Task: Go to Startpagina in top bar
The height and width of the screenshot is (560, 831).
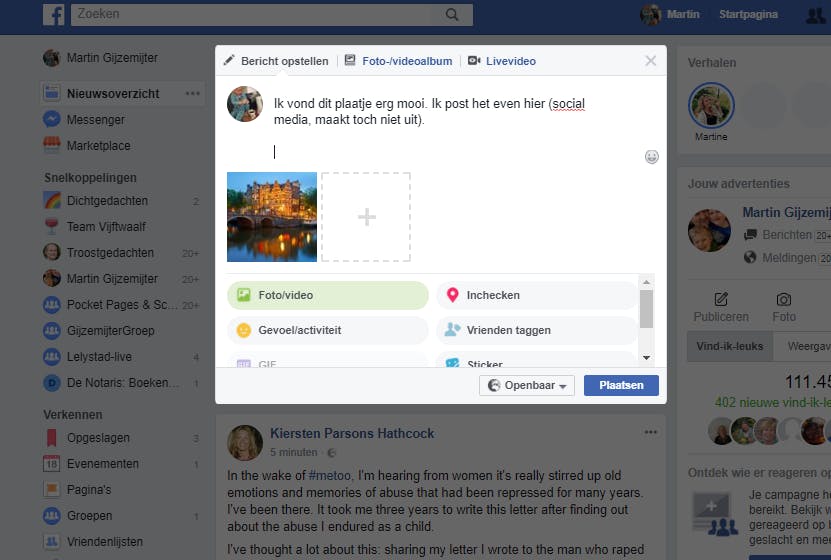Action: pos(748,14)
